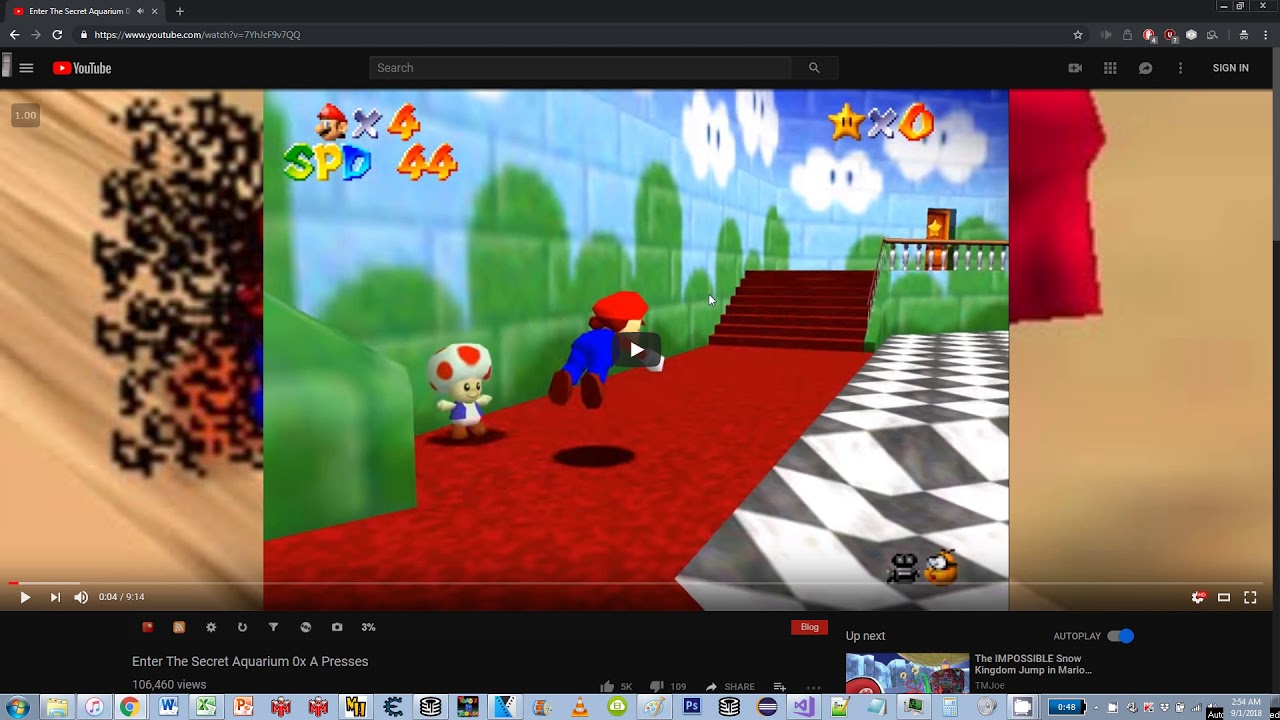Click the URL address bar

coord(570,34)
